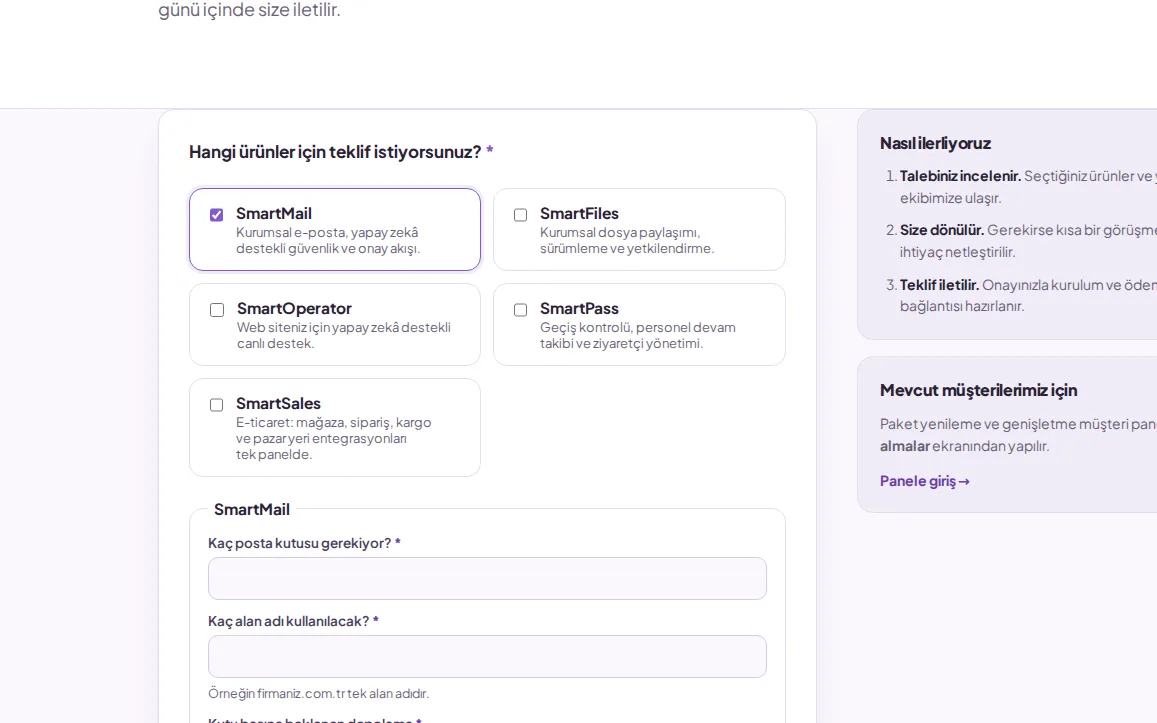Click the 'SmartMail' section legend above the fields
Image resolution: width=1157 pixels, height=723 pixels.
point(252,510)
